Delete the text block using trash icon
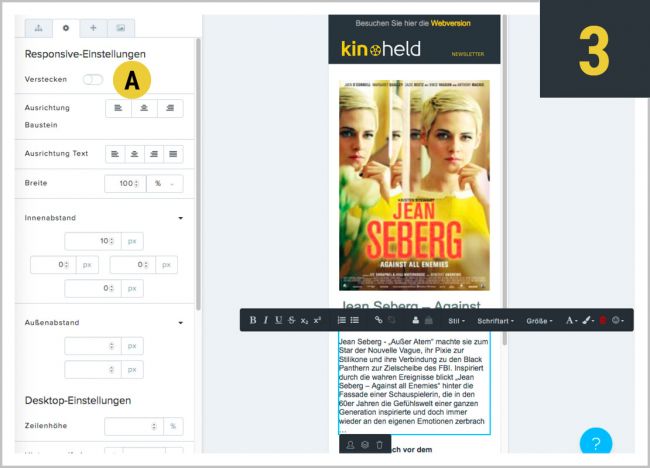Screen dimensions: 650x468 click(380, 444)
